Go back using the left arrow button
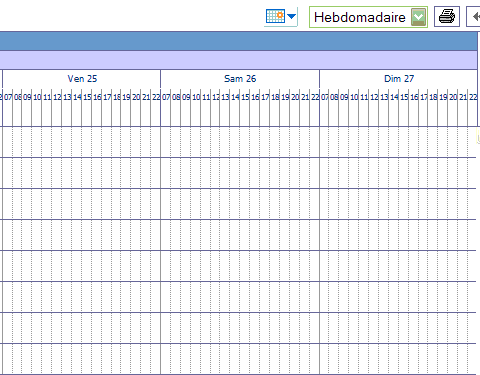Viewport: 480px width, 375px height. (474, 16)
